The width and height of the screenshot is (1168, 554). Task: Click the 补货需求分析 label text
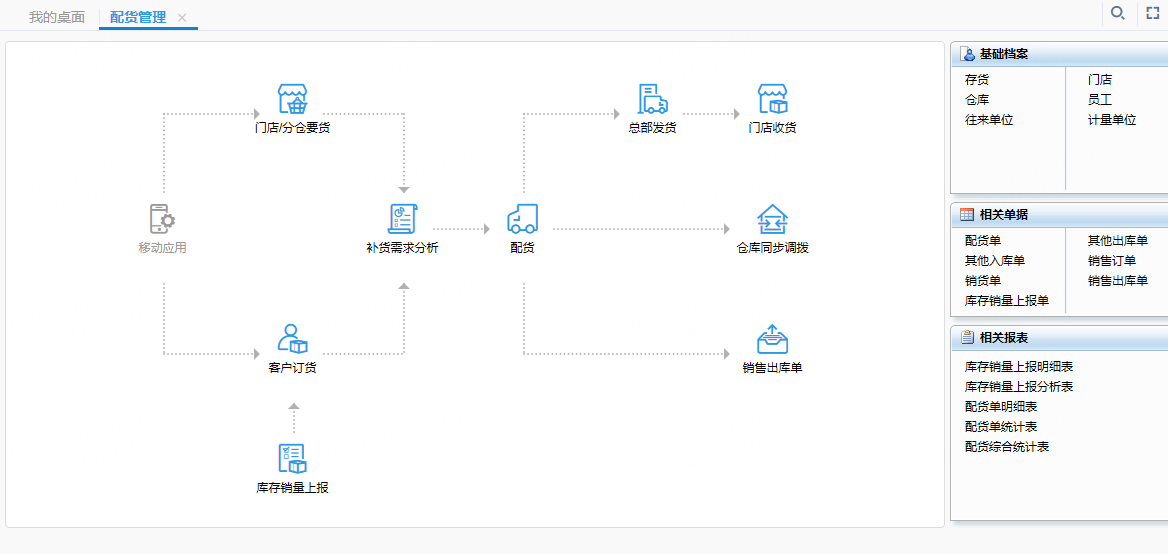pyautogui.click(x=402, y=248)
